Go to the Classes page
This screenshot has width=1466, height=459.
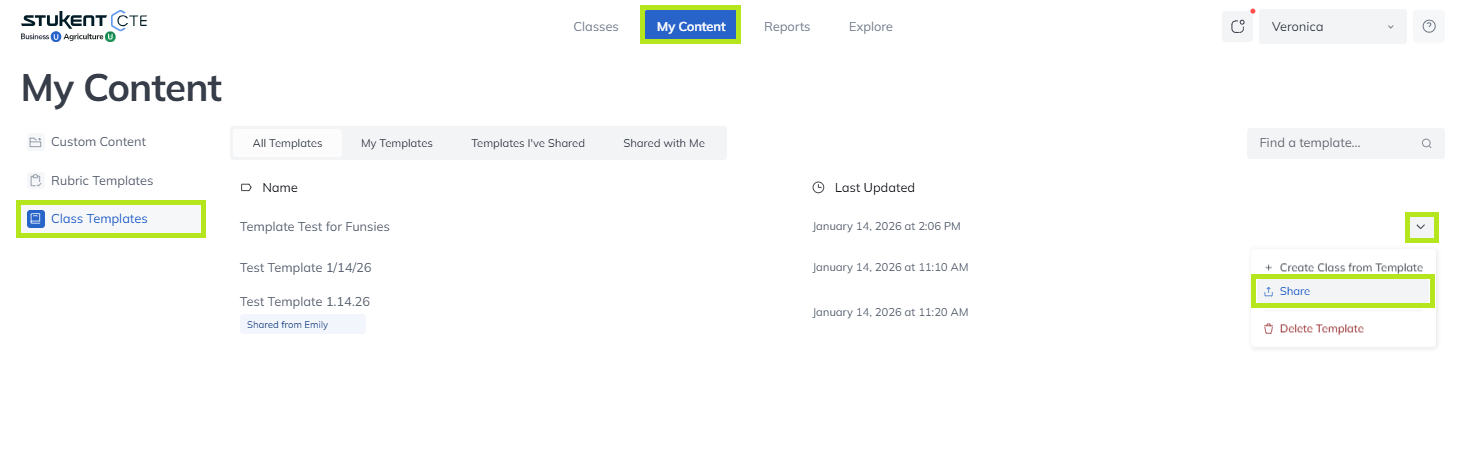point(595,27)
